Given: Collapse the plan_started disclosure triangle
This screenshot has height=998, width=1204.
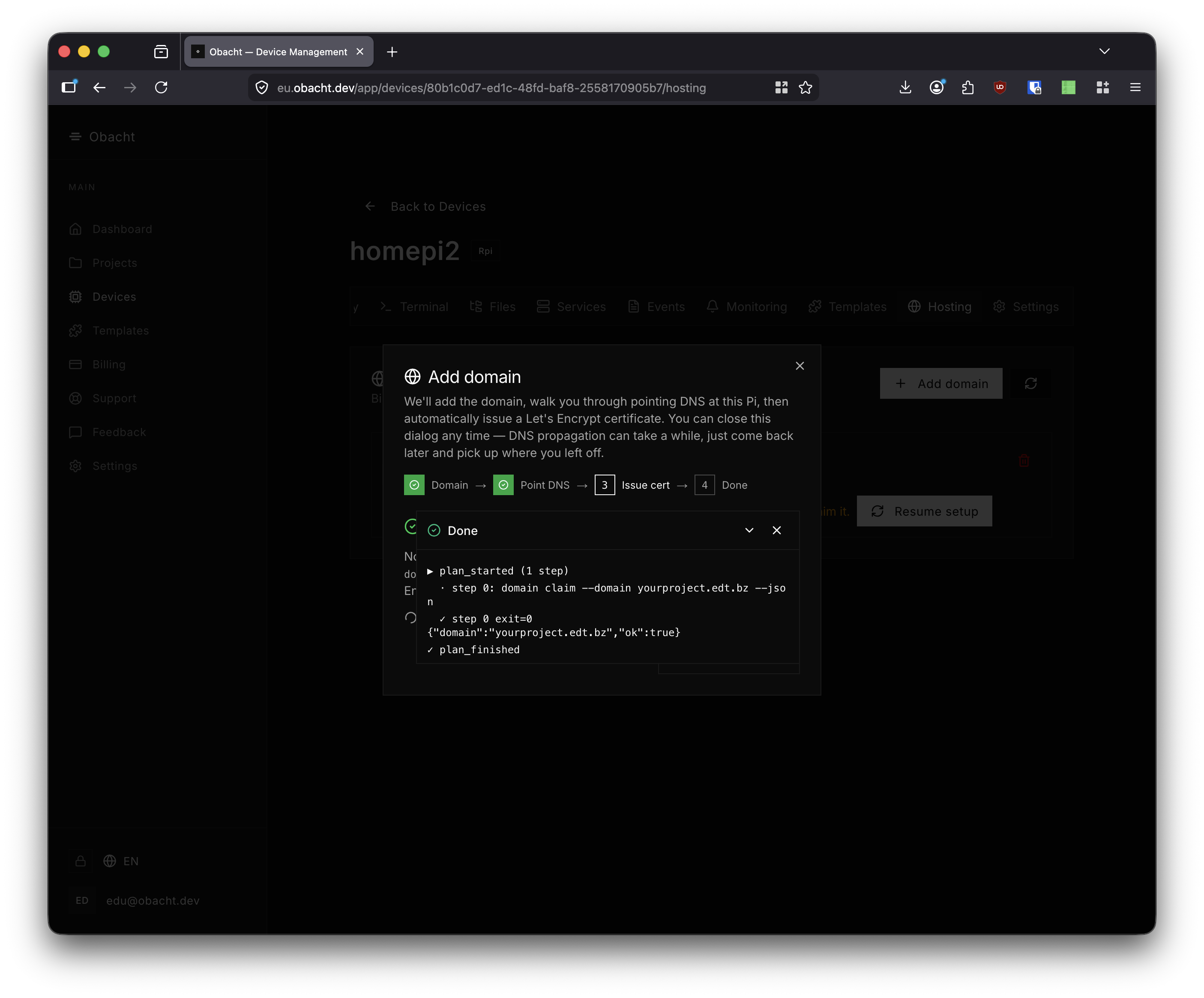Looking at the screenshot, I should tap(430, 571).
